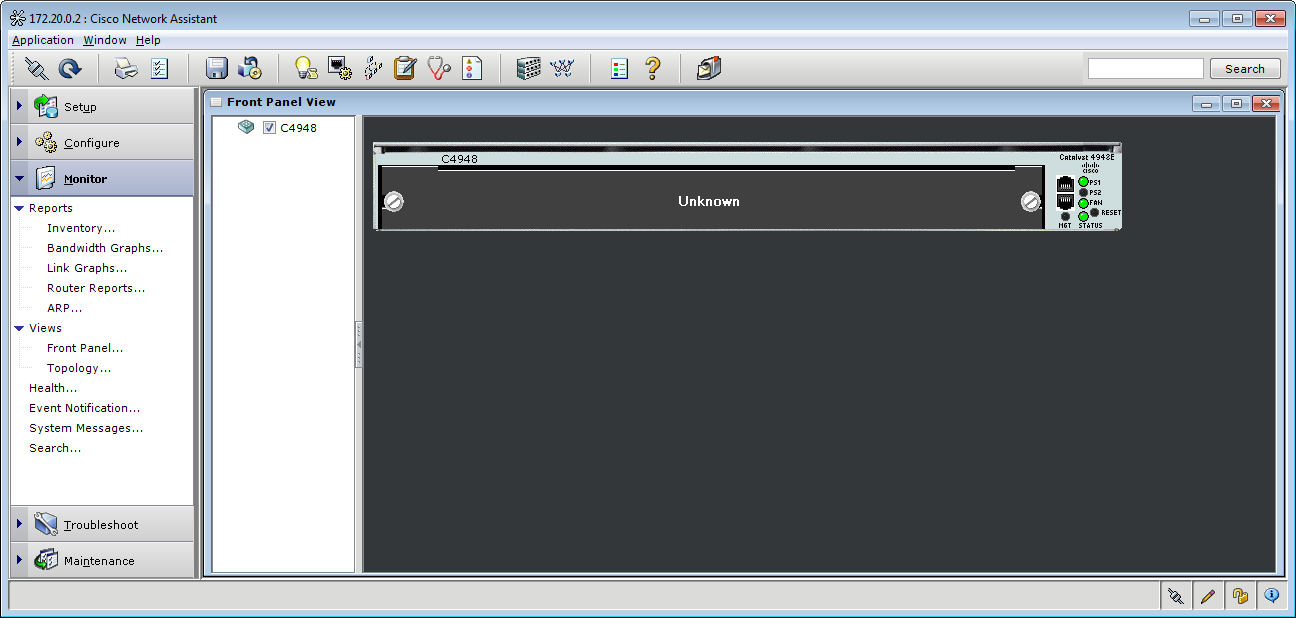The width and height of the screenshot is (1296, 618).
Task: Click the Topology view toolbar icon
Action: click(562, 68)
